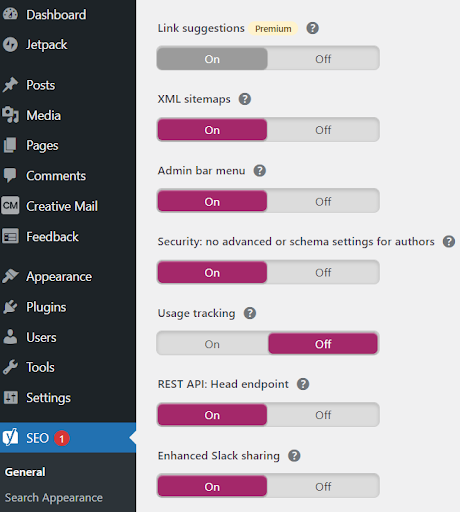The width and height of the screenshot is (460, 512).
Task: Select On for Link suggestions
Action: point(212,59)
